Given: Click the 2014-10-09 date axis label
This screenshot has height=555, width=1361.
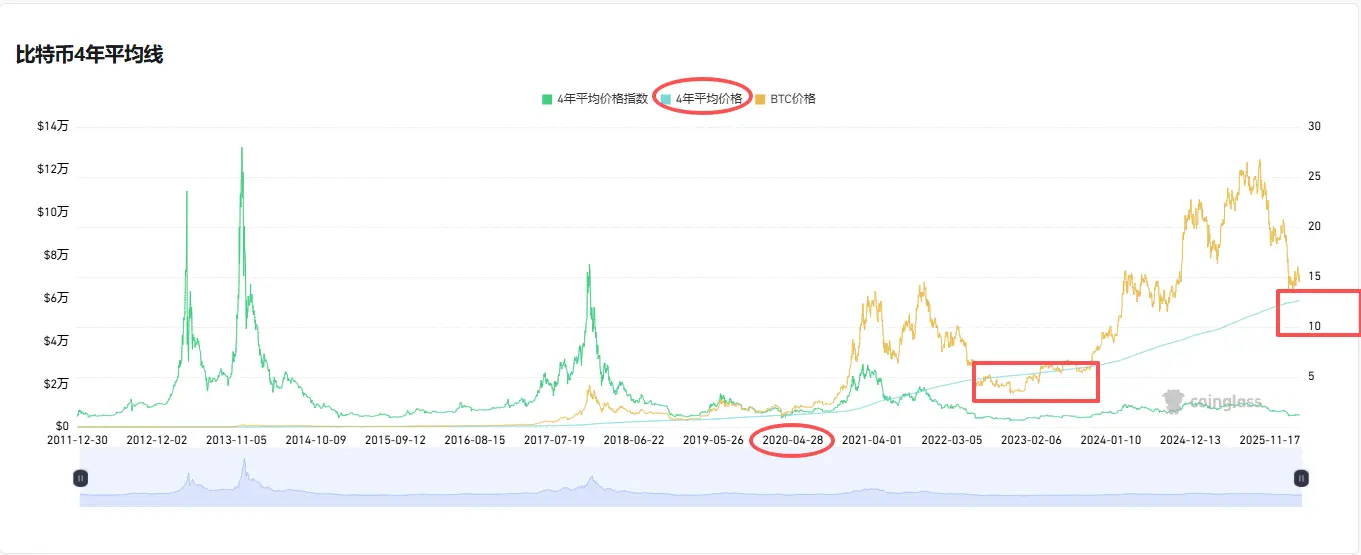Looking at the screenshot, I should [316, 439].
